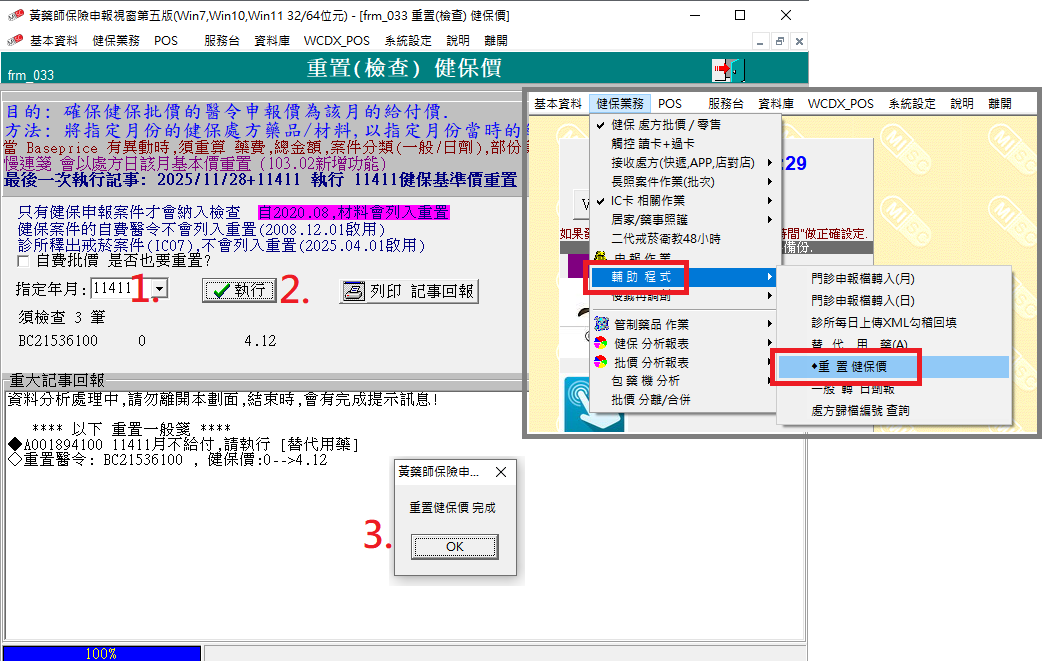Click the 100% blue progress bar

[x=100, y=653]
